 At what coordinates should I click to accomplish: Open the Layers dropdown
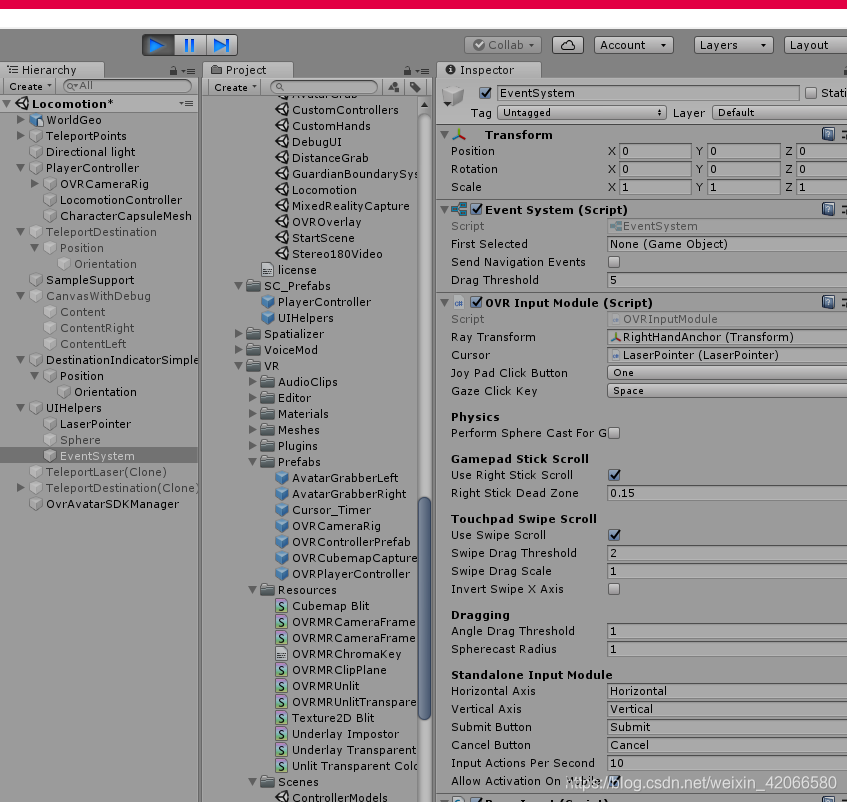733,45
